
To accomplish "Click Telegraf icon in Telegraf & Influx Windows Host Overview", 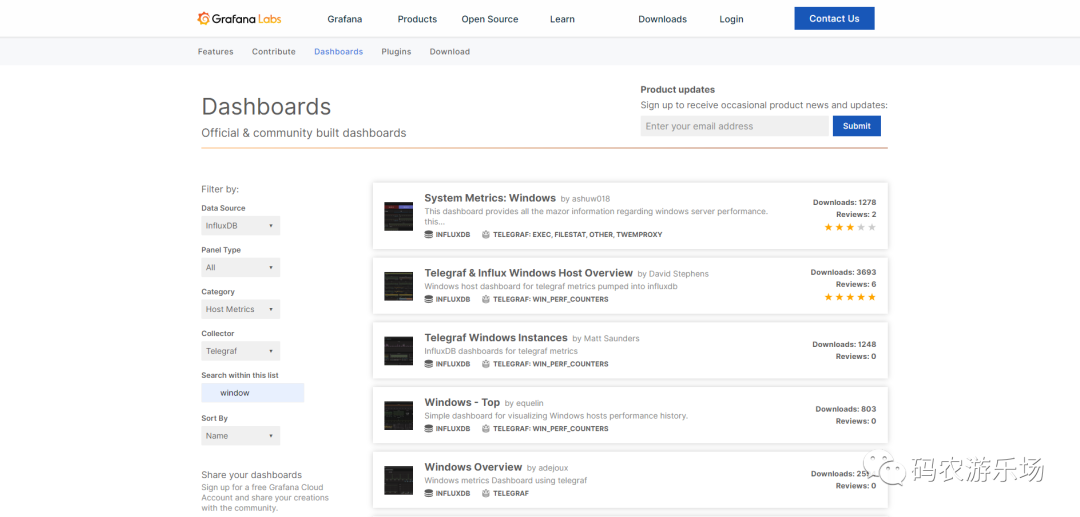I will pos(486,299).
